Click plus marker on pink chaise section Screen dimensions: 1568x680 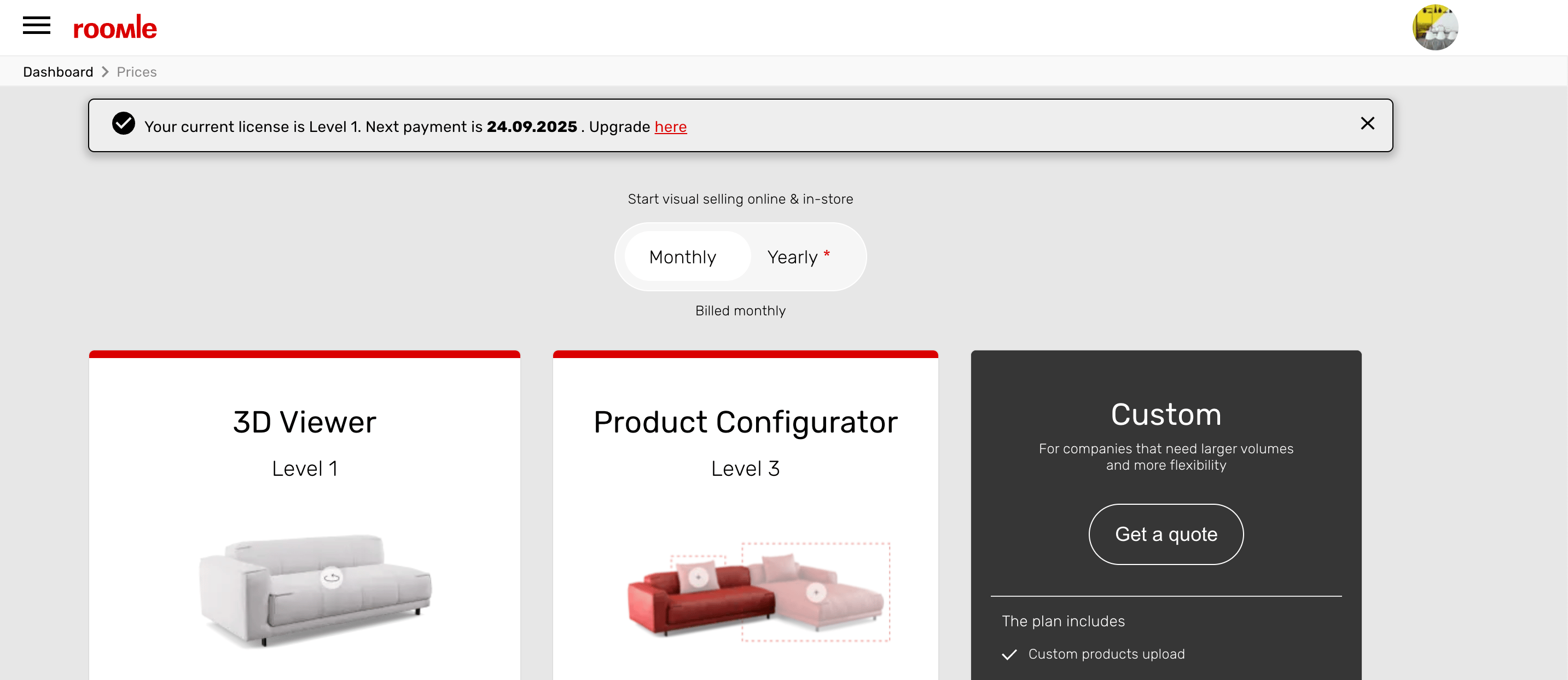click(816, 592)
